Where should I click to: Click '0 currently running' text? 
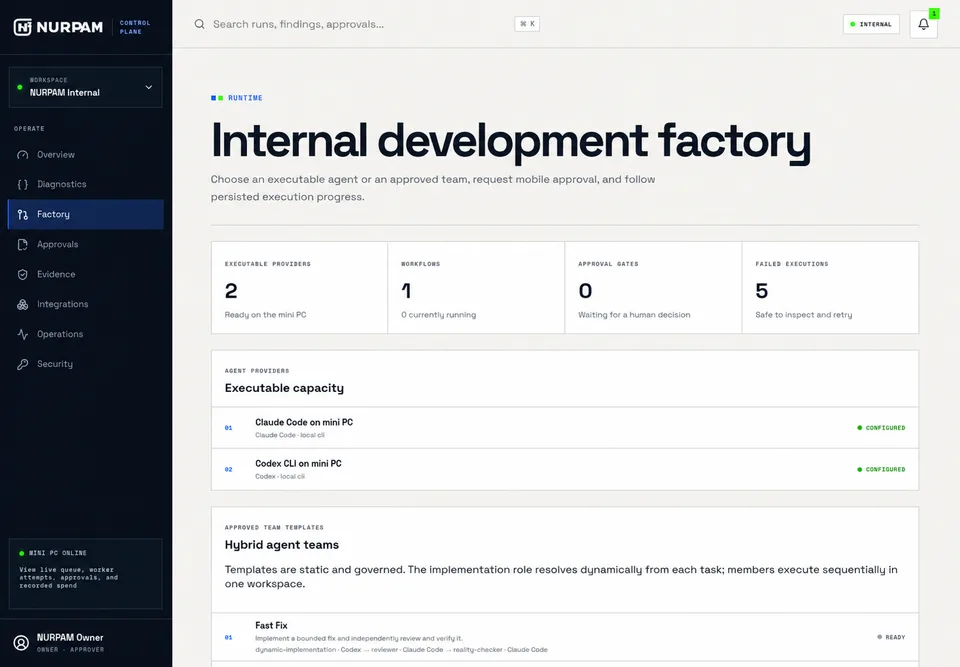click(438, 315)
